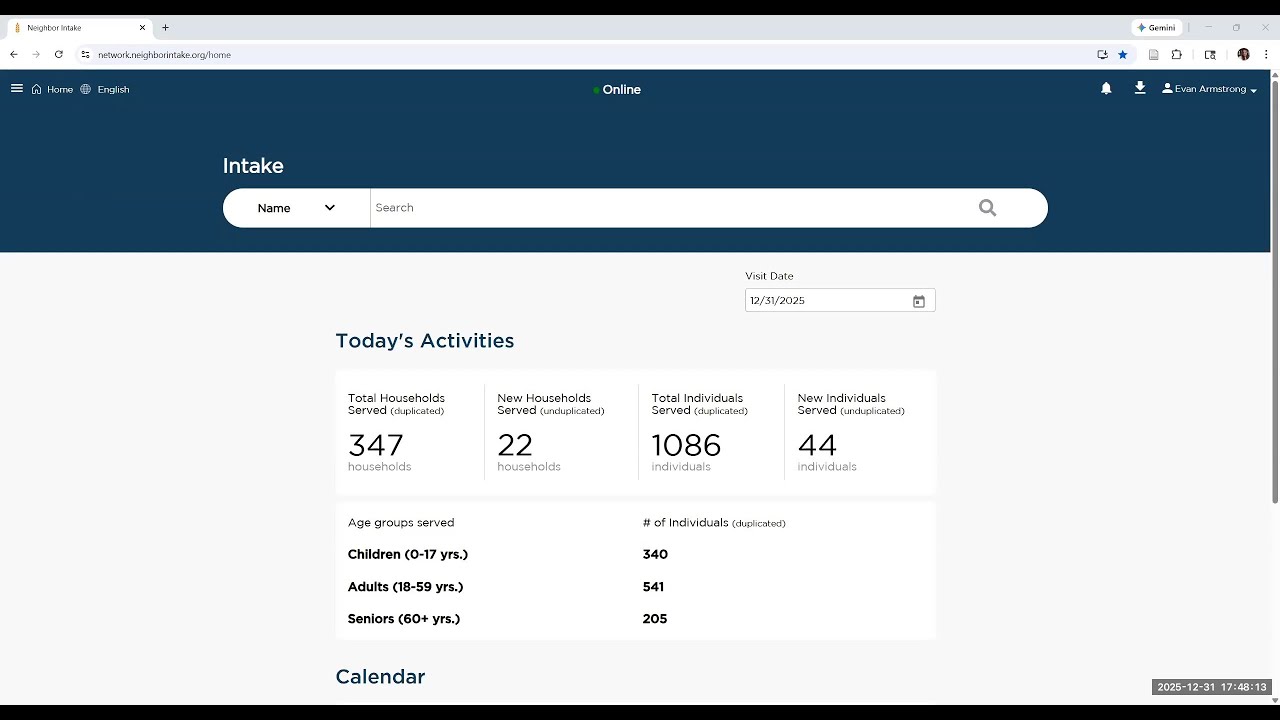The width and height of the screenshot is (1280, 720).
Task: Open Chrome three-dot menu
Action: click(x=1266, y=55)
